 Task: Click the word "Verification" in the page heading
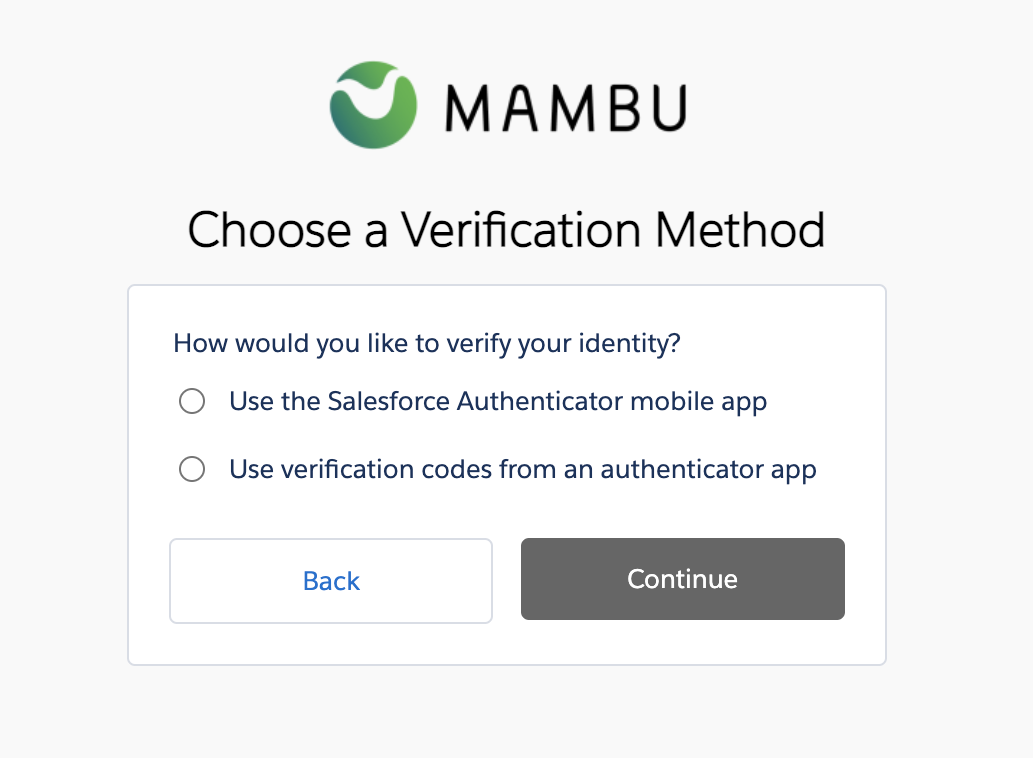(523, 230)
